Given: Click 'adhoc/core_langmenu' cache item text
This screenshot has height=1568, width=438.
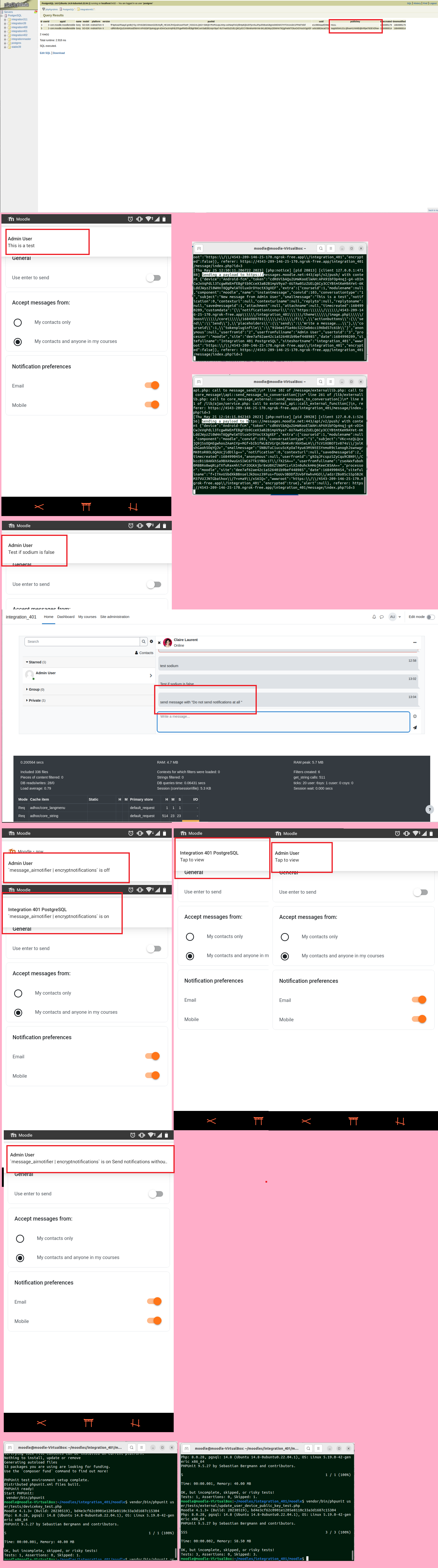Looking at the screenshot, I should [x=47, y=808].
